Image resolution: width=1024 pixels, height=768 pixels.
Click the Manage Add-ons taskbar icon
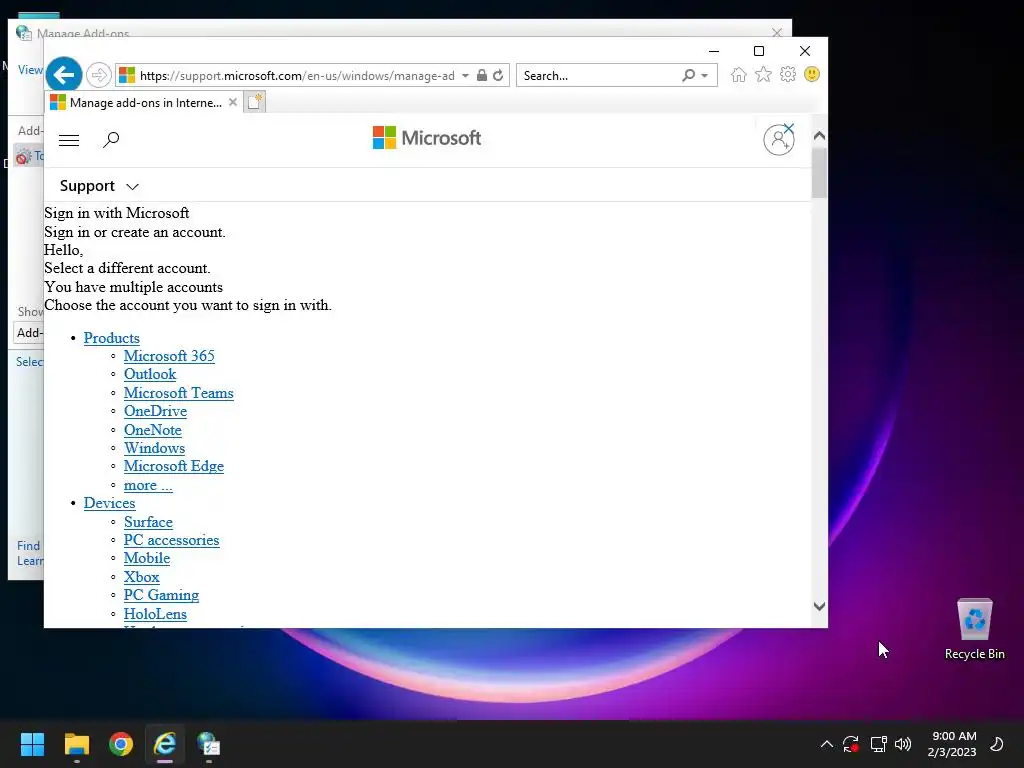[208, 744]
